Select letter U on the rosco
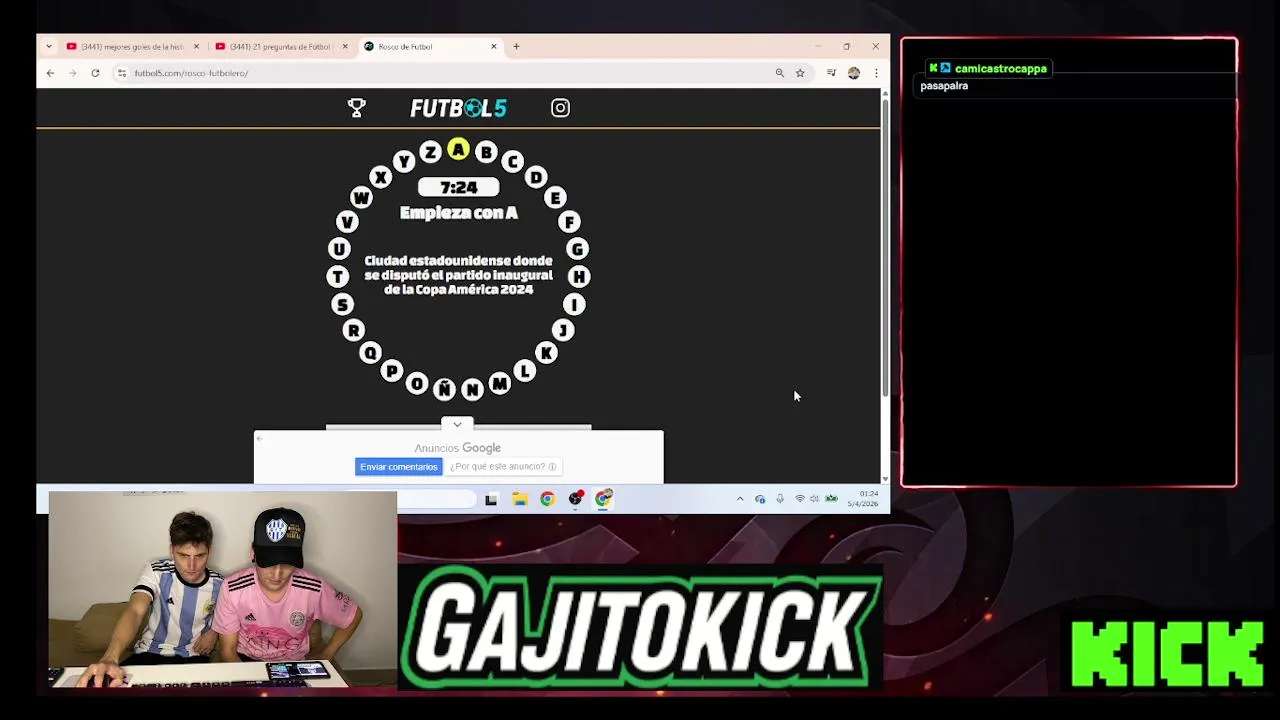Viewport: 1280px width, 720px height. pos(339,249)
